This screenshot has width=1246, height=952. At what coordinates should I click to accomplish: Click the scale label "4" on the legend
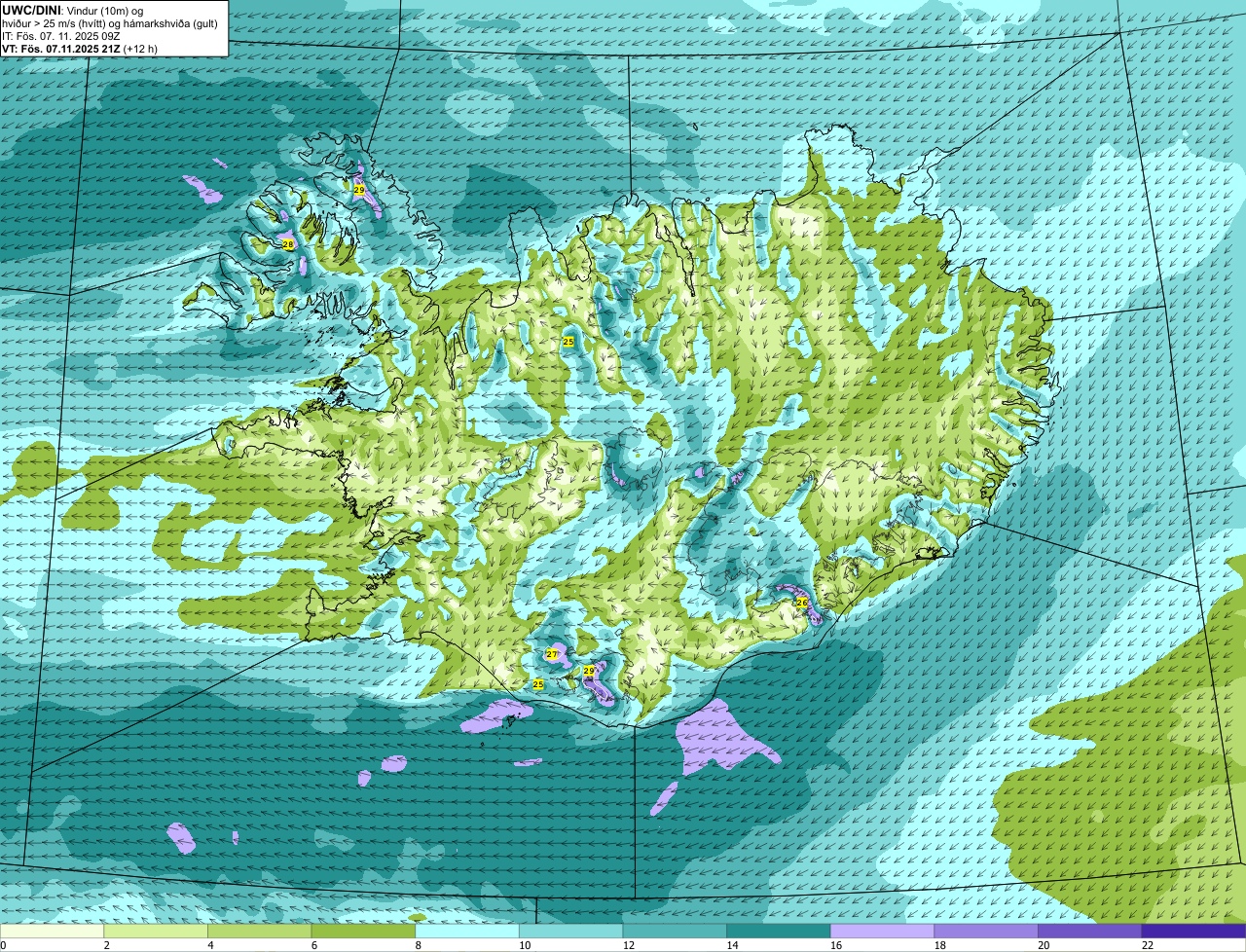coord(210,945)
